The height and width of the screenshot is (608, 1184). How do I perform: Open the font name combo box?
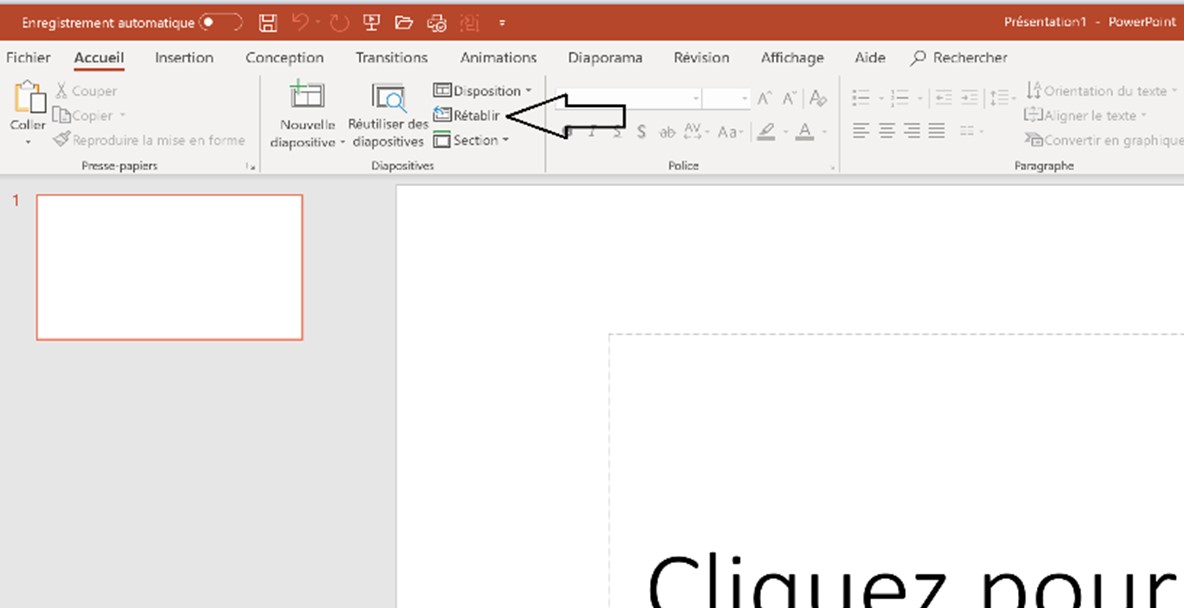[x=630, y=98]
